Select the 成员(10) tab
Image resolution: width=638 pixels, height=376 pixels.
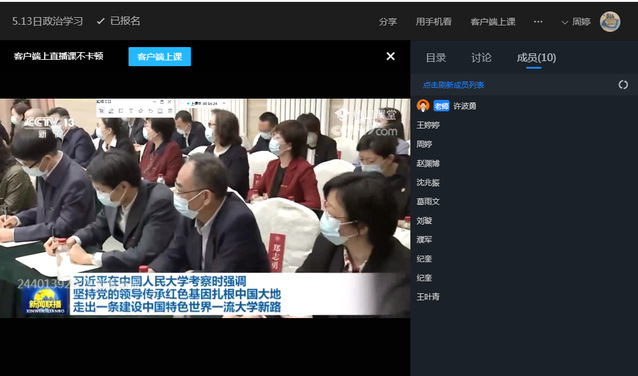coord(536,58)
